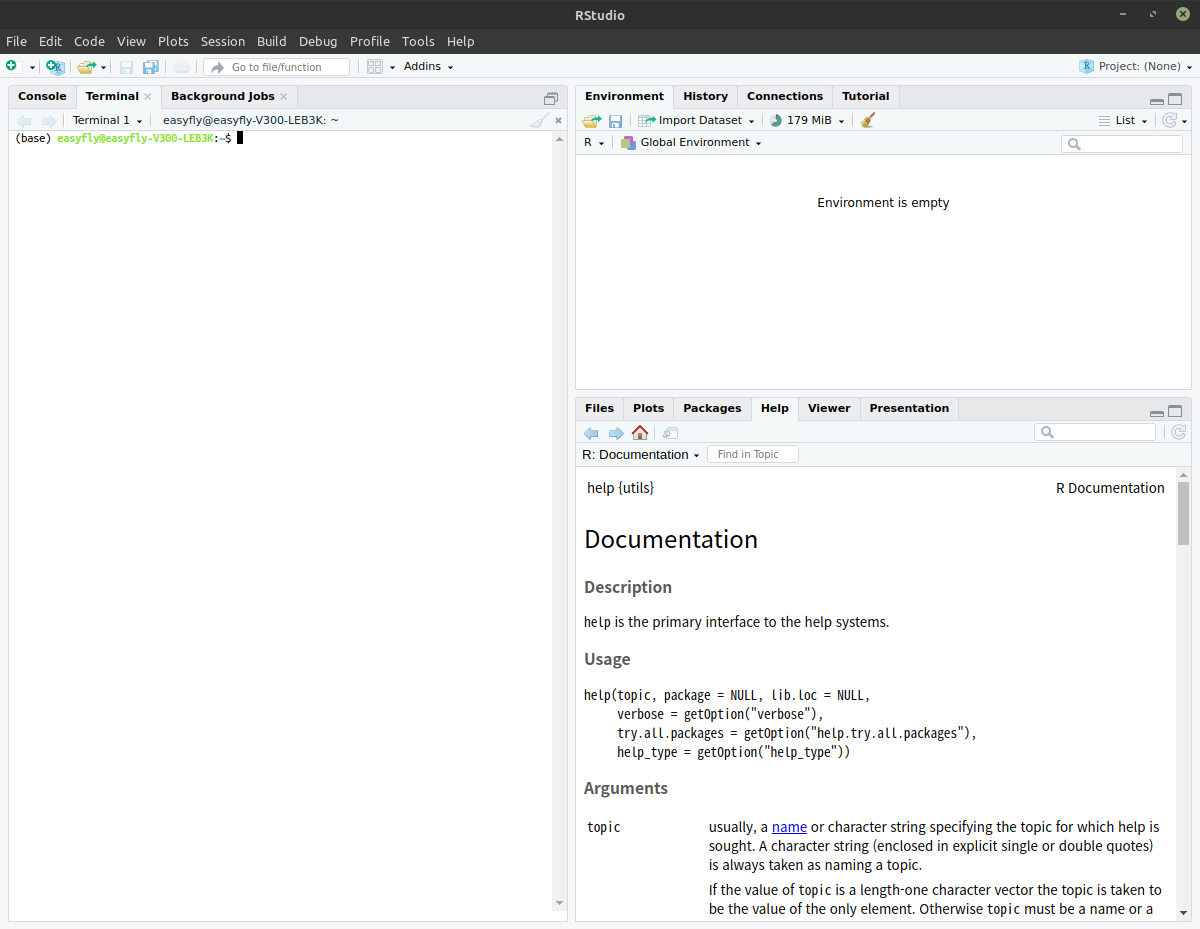Minimize the Help pane
The image size is (1200, 929).
coord(1156,412)
